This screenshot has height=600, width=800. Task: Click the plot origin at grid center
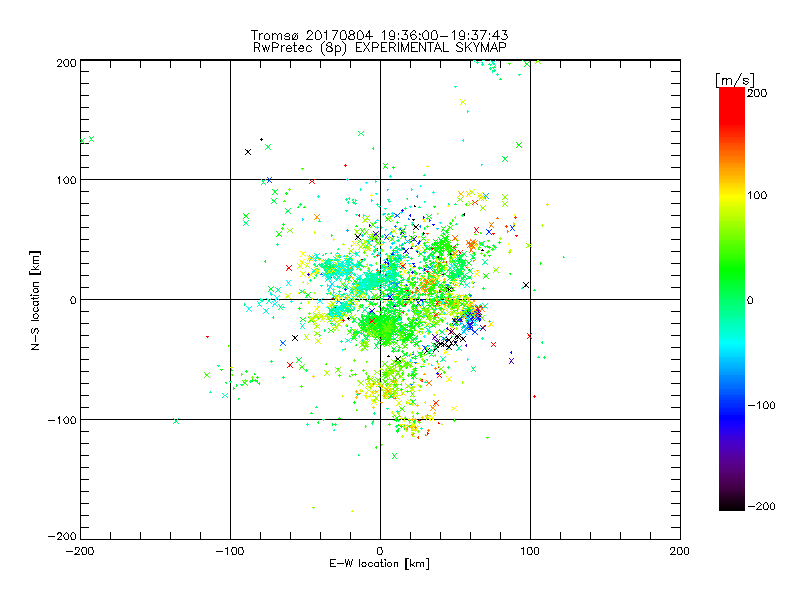click(x=380, y=299)
